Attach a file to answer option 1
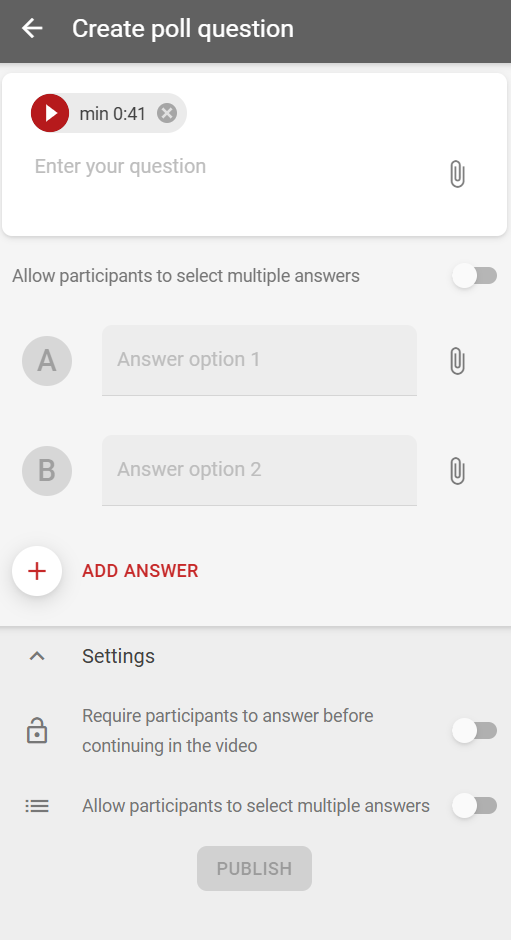 (457, 361)
